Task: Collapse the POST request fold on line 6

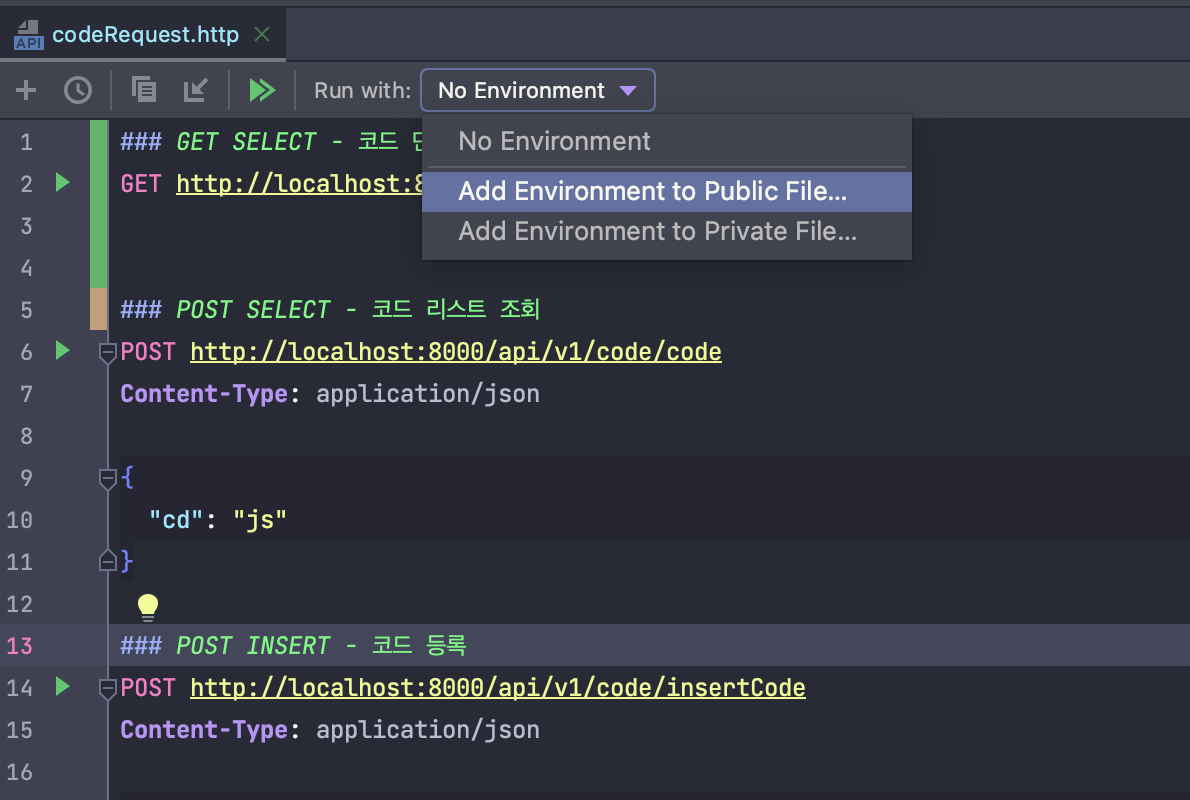Action: pos(107,352)
